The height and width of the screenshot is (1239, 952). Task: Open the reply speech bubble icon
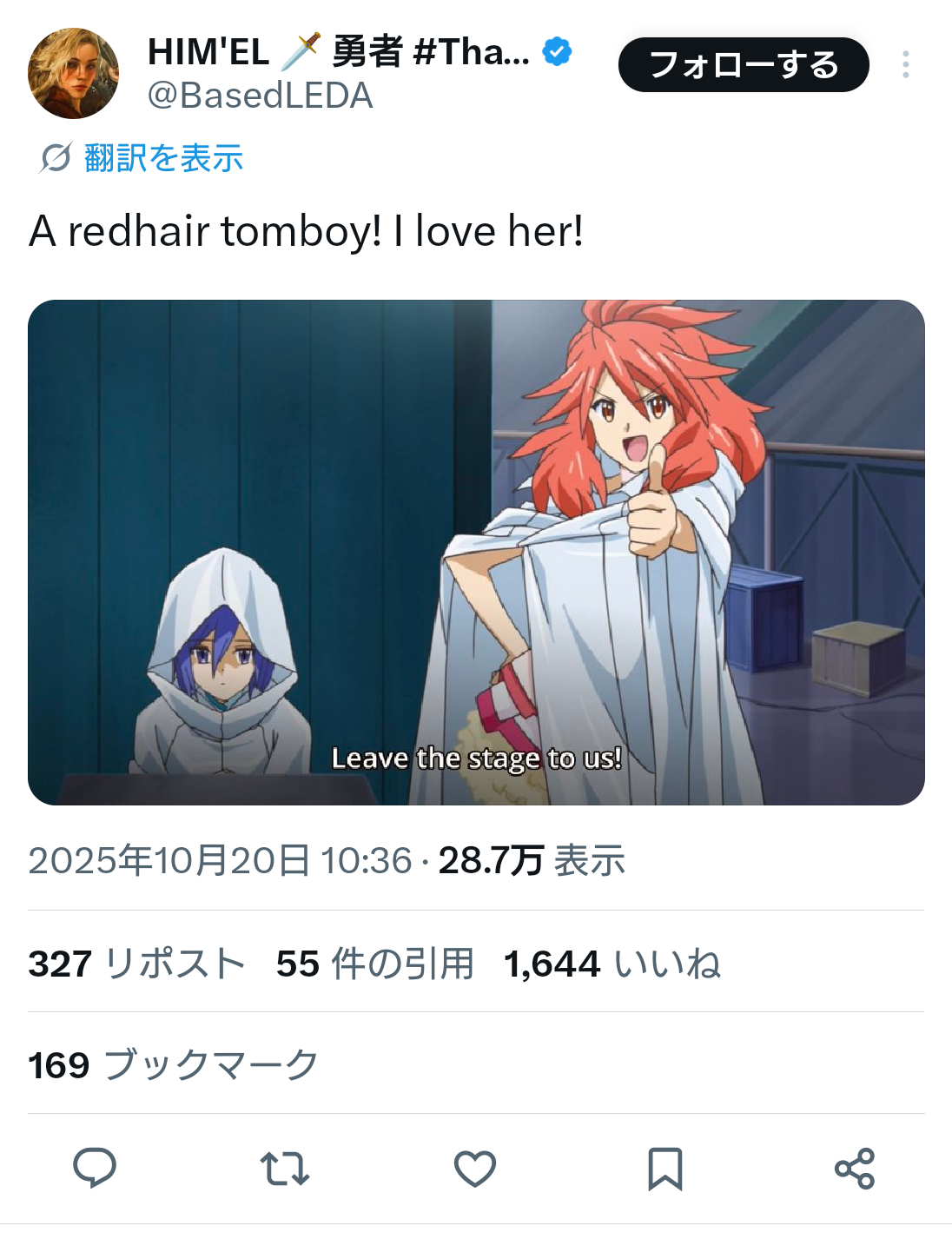tap(95, 1168)
